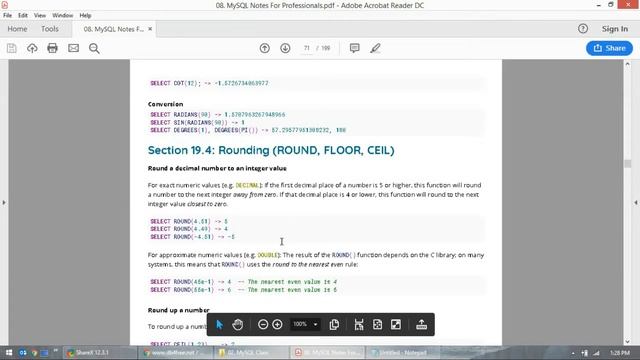The image size is (640, 360).
Task: Open the Edit menu
Action: 23,15
